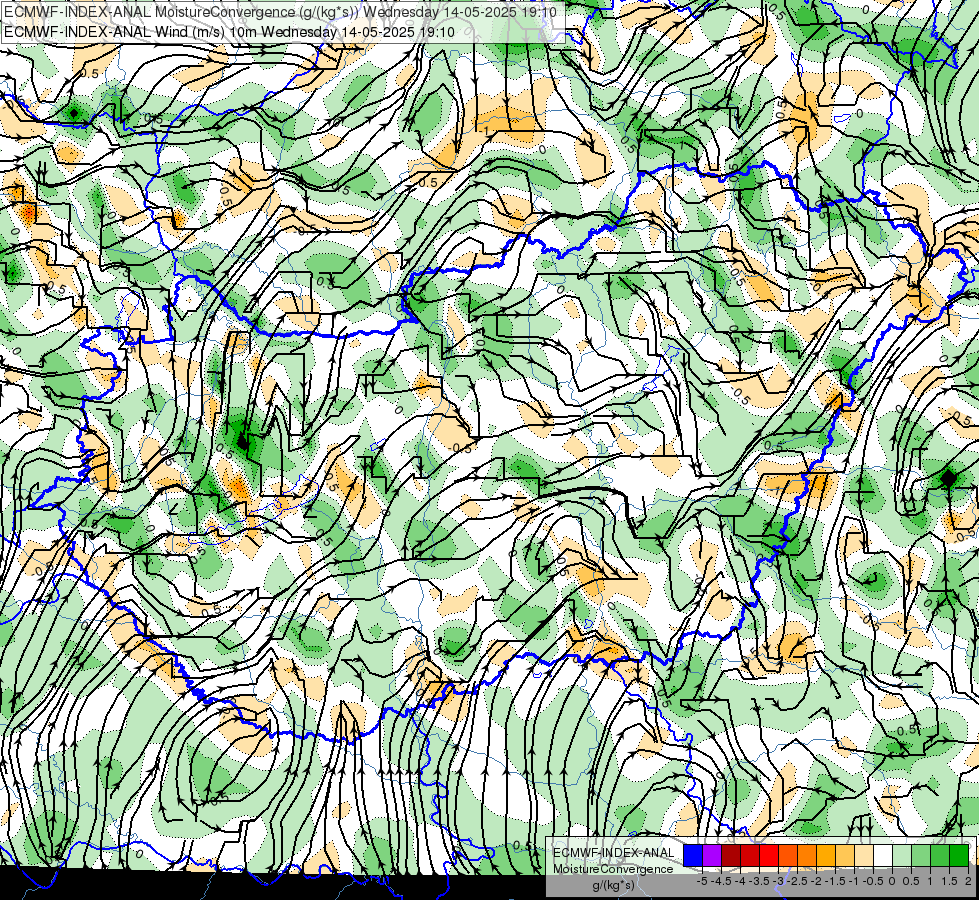Click the purple swatch in the legend
This screenshot has width=979, height=900.
point(712,856)
